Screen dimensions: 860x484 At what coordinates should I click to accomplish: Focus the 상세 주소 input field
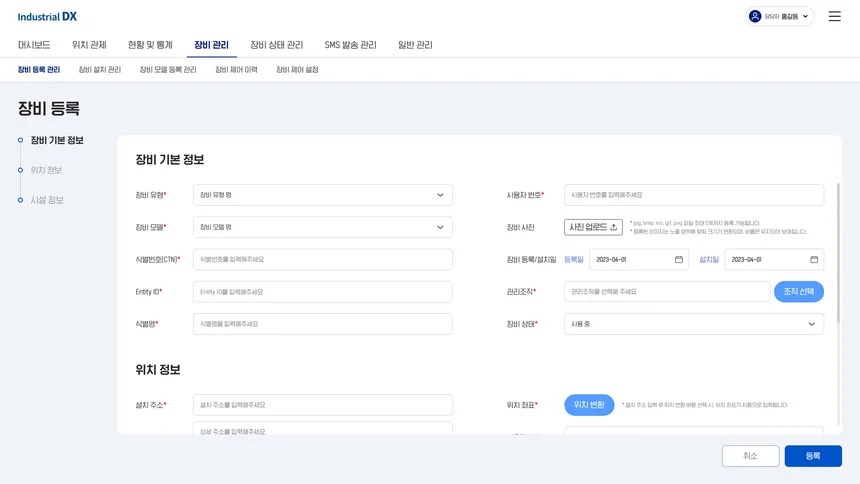tap(322, 429)
